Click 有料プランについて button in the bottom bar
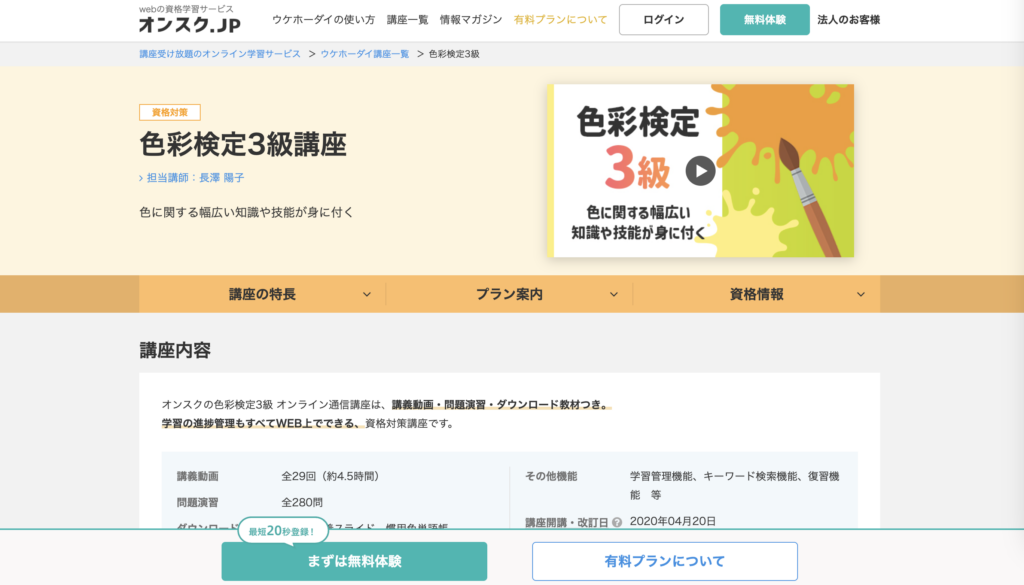 (x=664, y=561)
